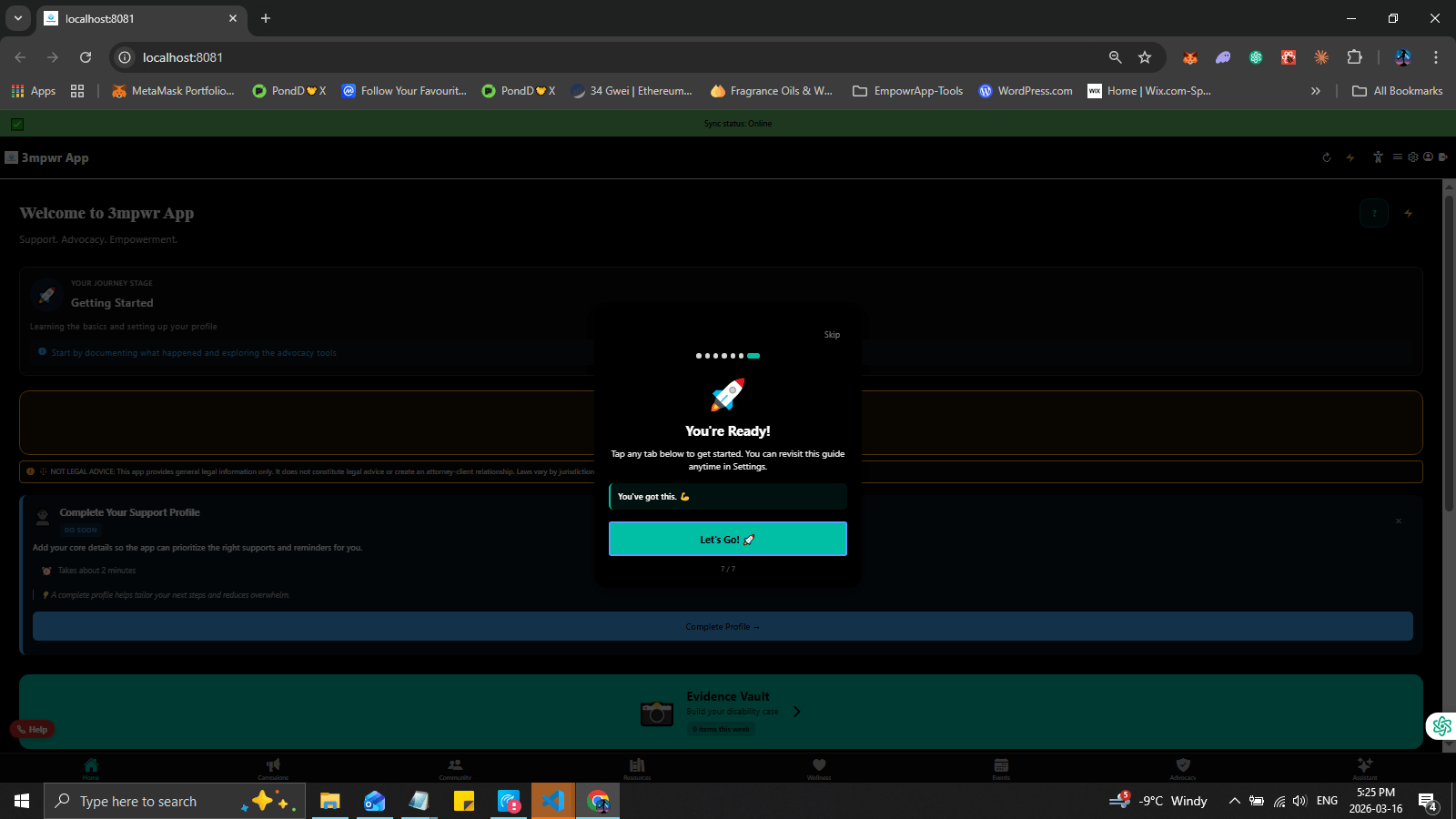Dismiss the Complete Your Support Profile card

click(1399, 521)
